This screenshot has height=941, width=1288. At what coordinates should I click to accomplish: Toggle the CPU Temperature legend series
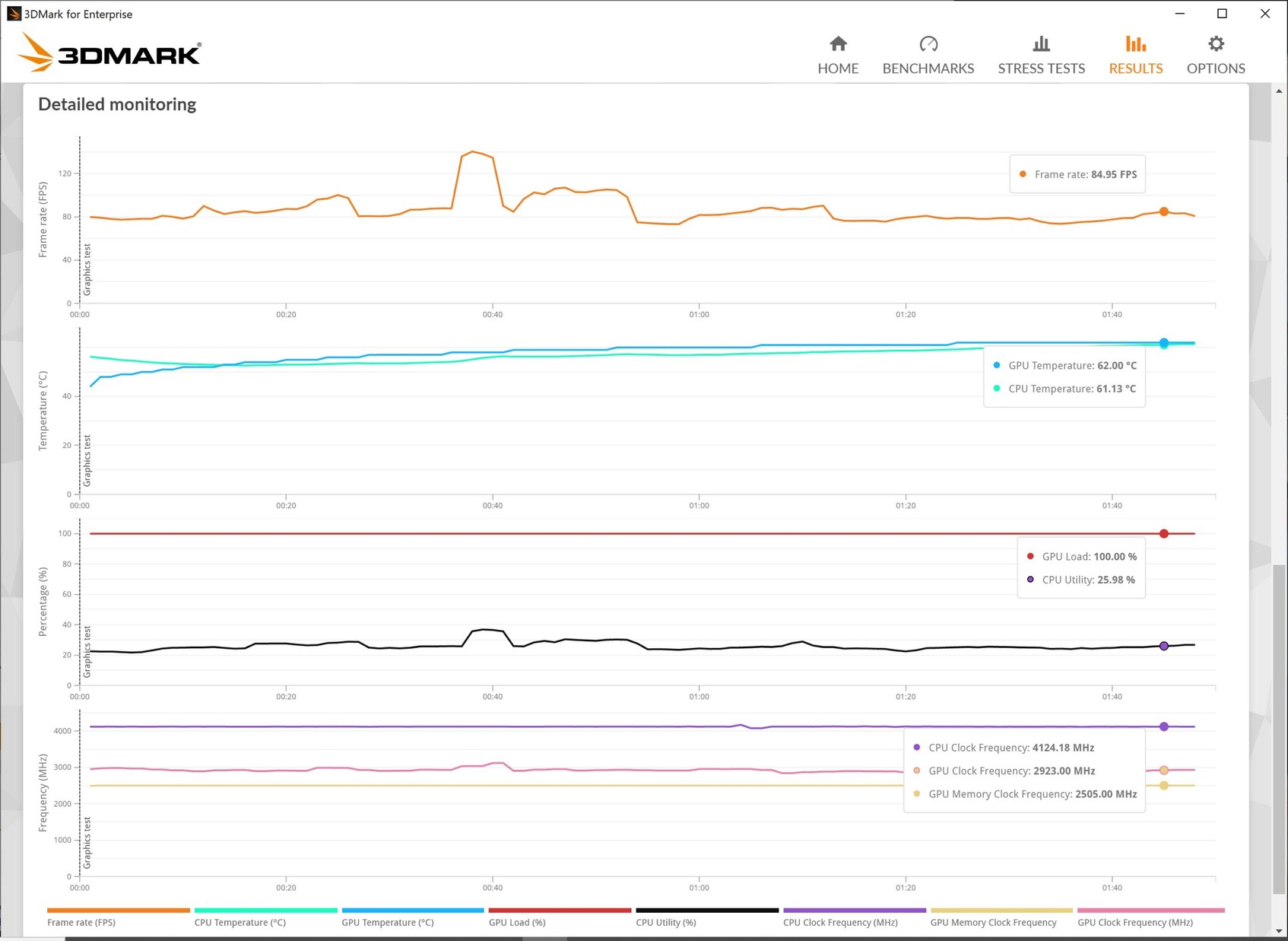coord(240,922)
